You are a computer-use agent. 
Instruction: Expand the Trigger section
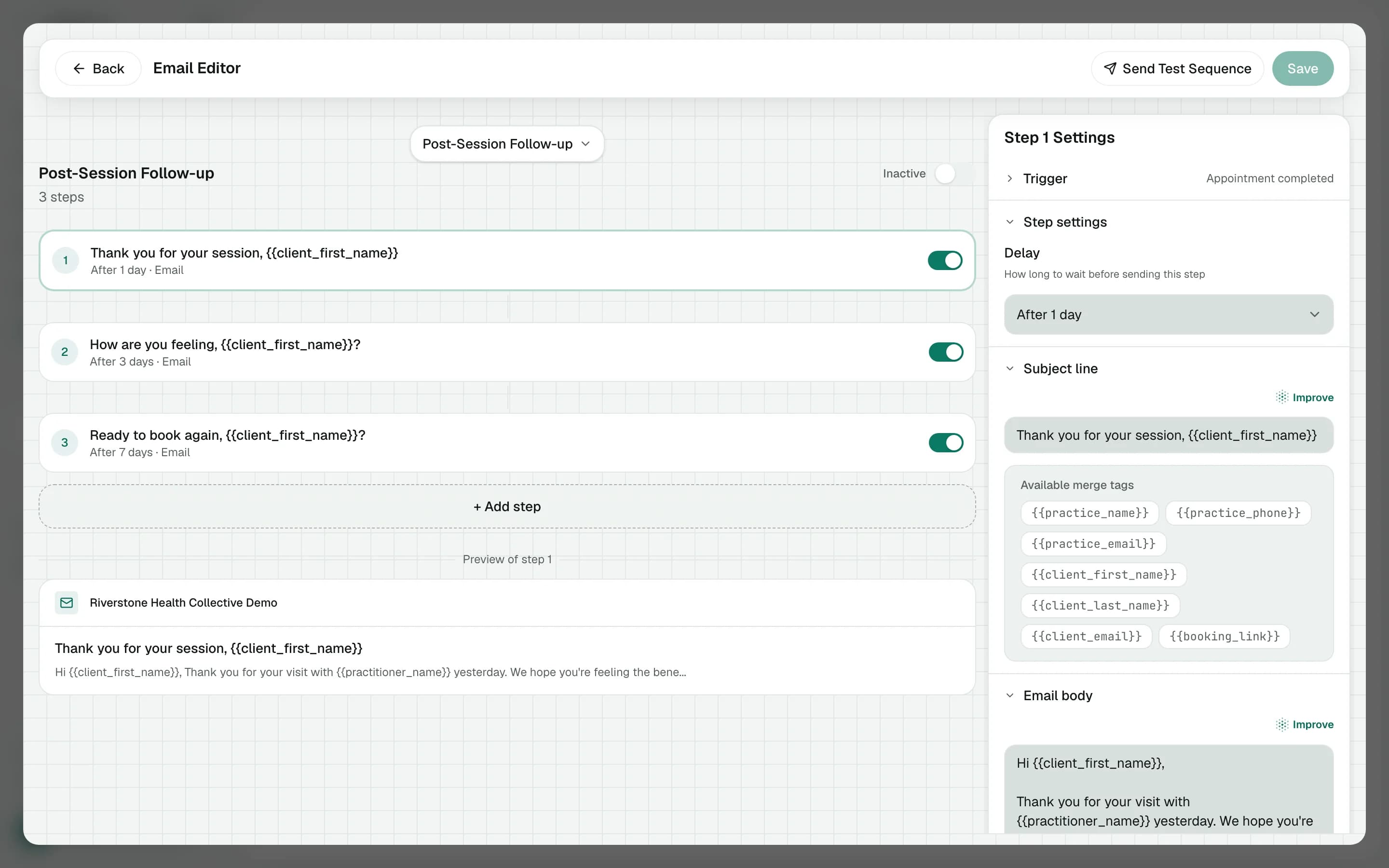coord(1169,178)
